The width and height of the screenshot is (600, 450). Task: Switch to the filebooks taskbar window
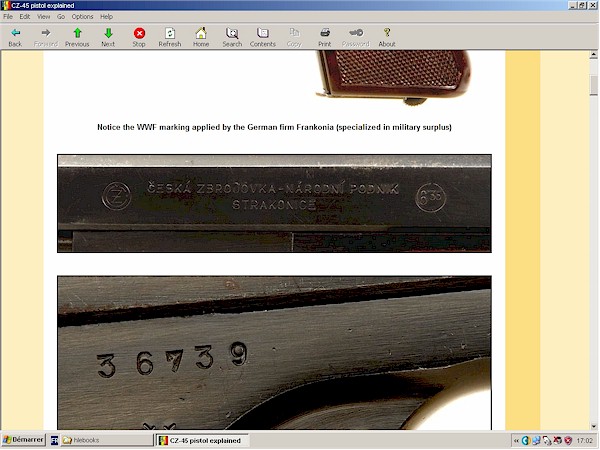click(107, 440)
